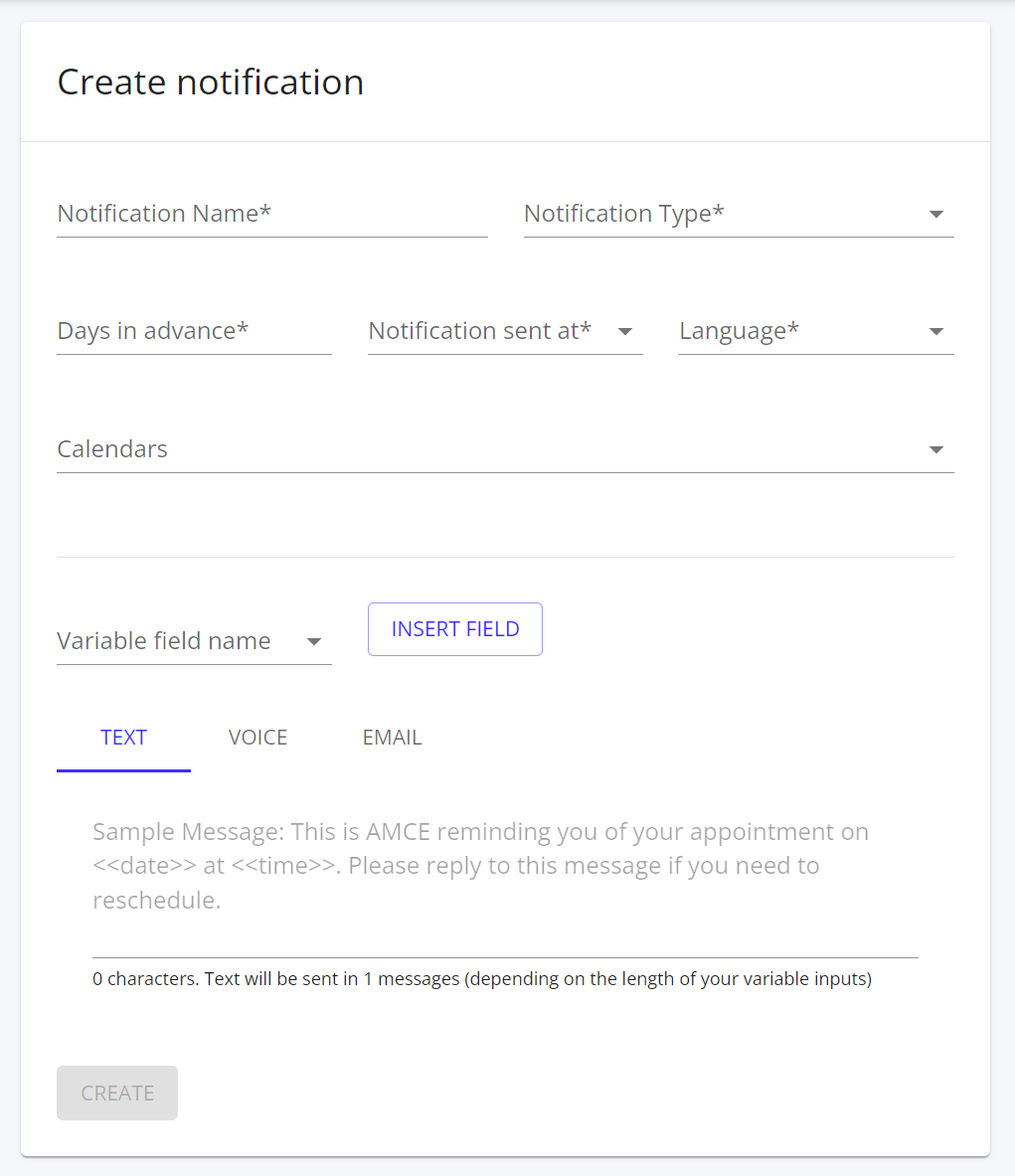
Task: Click the Create notification heading
Action: [211, 82]
